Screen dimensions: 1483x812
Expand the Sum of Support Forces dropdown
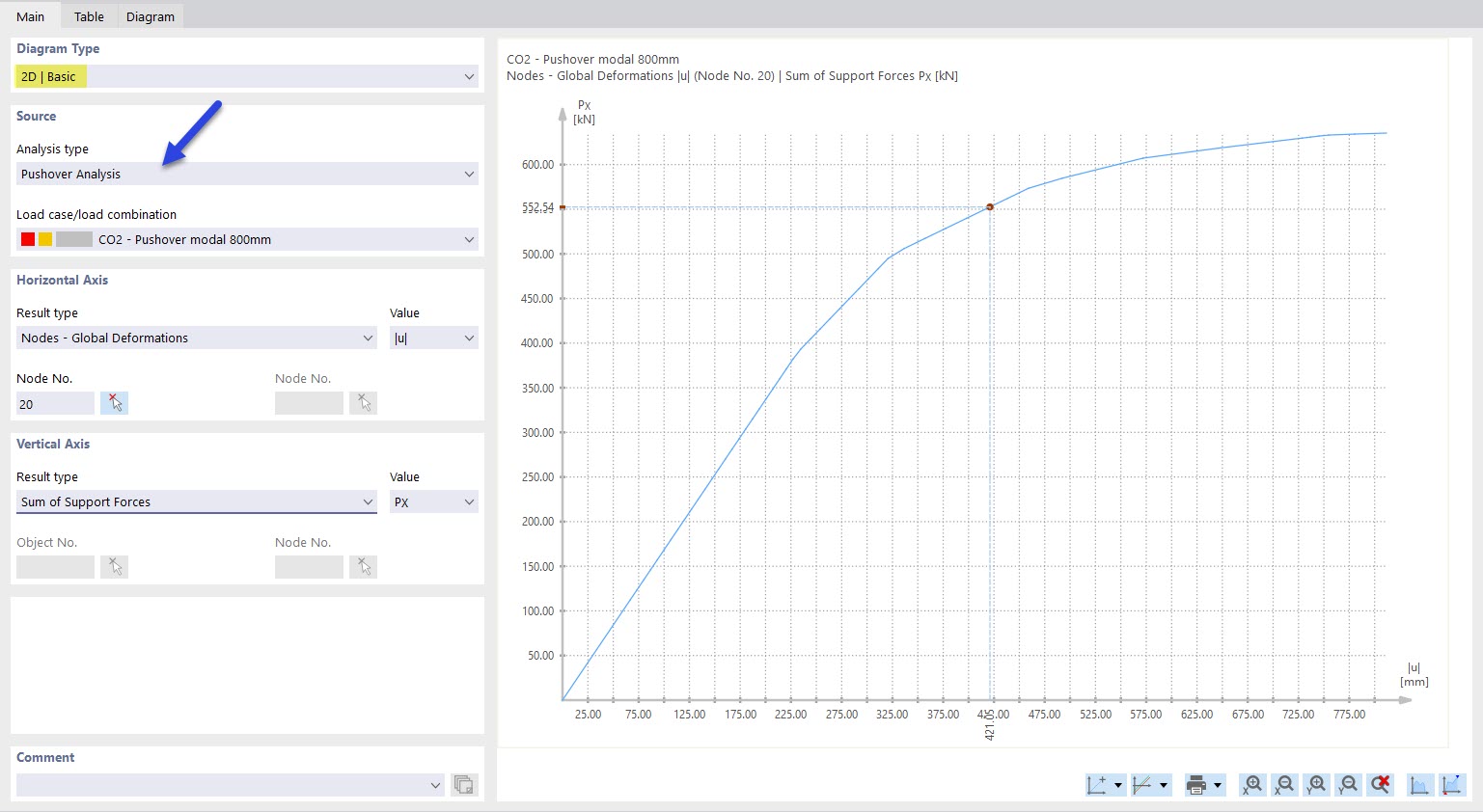point(197,501)
